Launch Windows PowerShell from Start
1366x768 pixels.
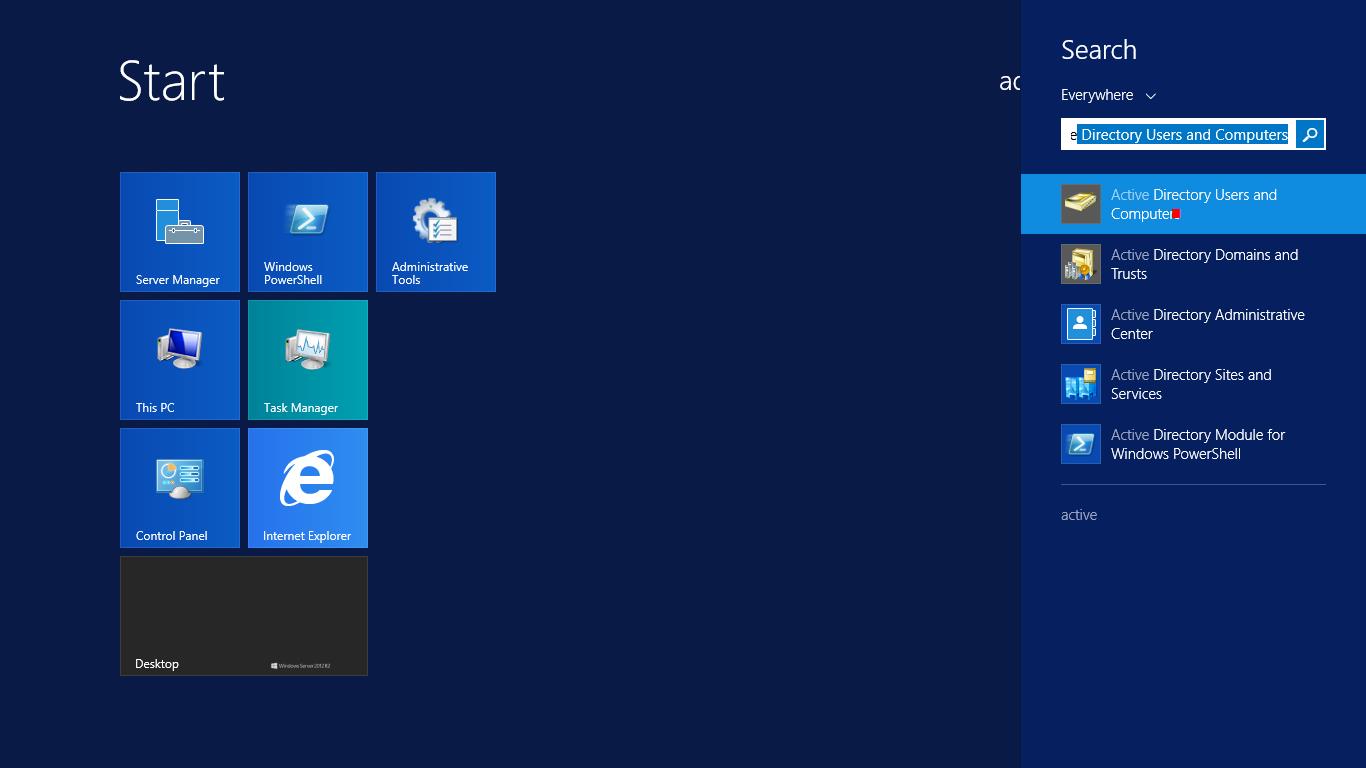307,231
